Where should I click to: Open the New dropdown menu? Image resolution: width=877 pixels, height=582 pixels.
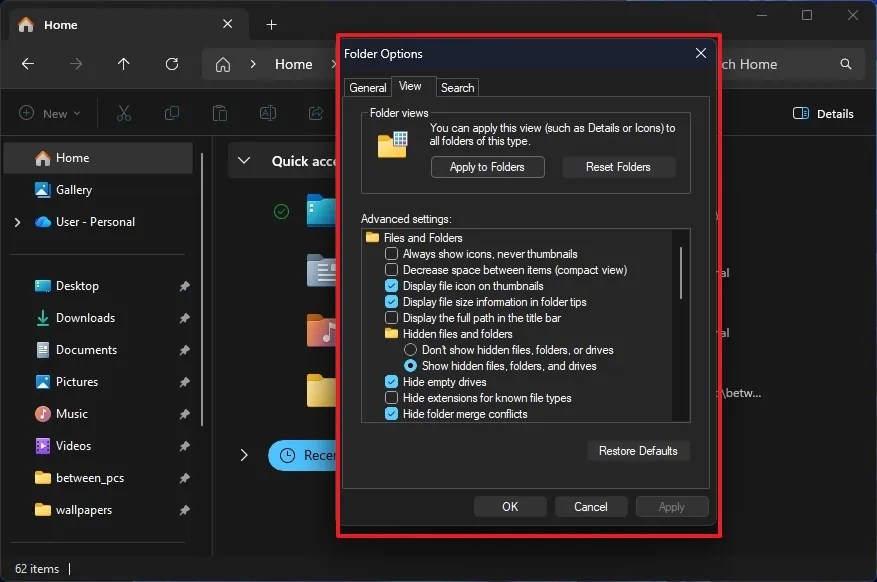click(x=49, y=113)
